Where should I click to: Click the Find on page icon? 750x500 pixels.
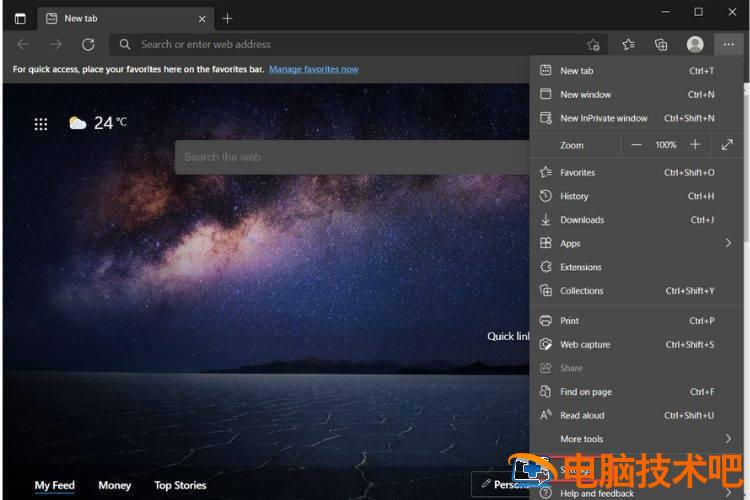coord(545,391)
